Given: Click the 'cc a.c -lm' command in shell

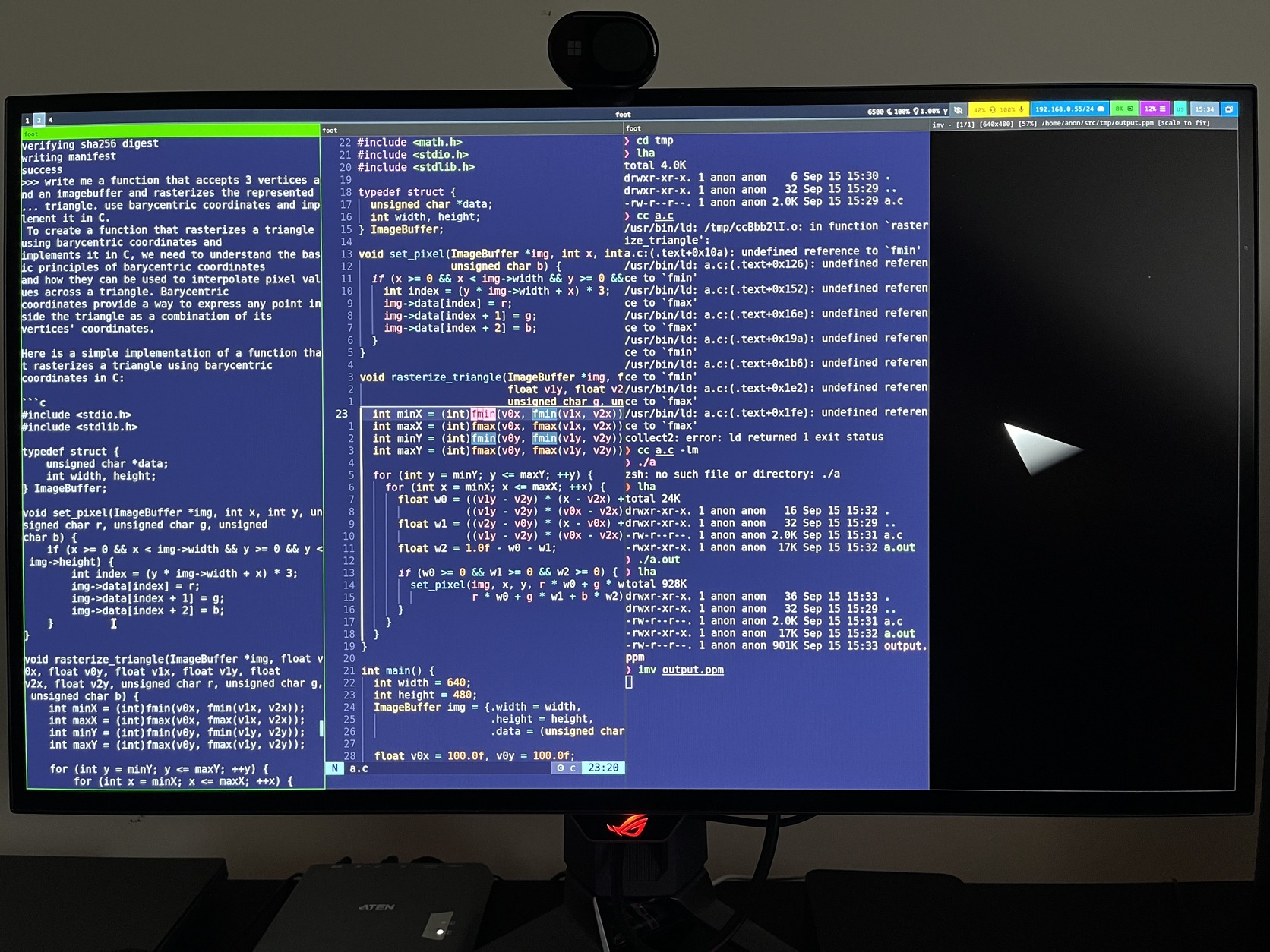Looking at the screenshot, I should [668, 450].
